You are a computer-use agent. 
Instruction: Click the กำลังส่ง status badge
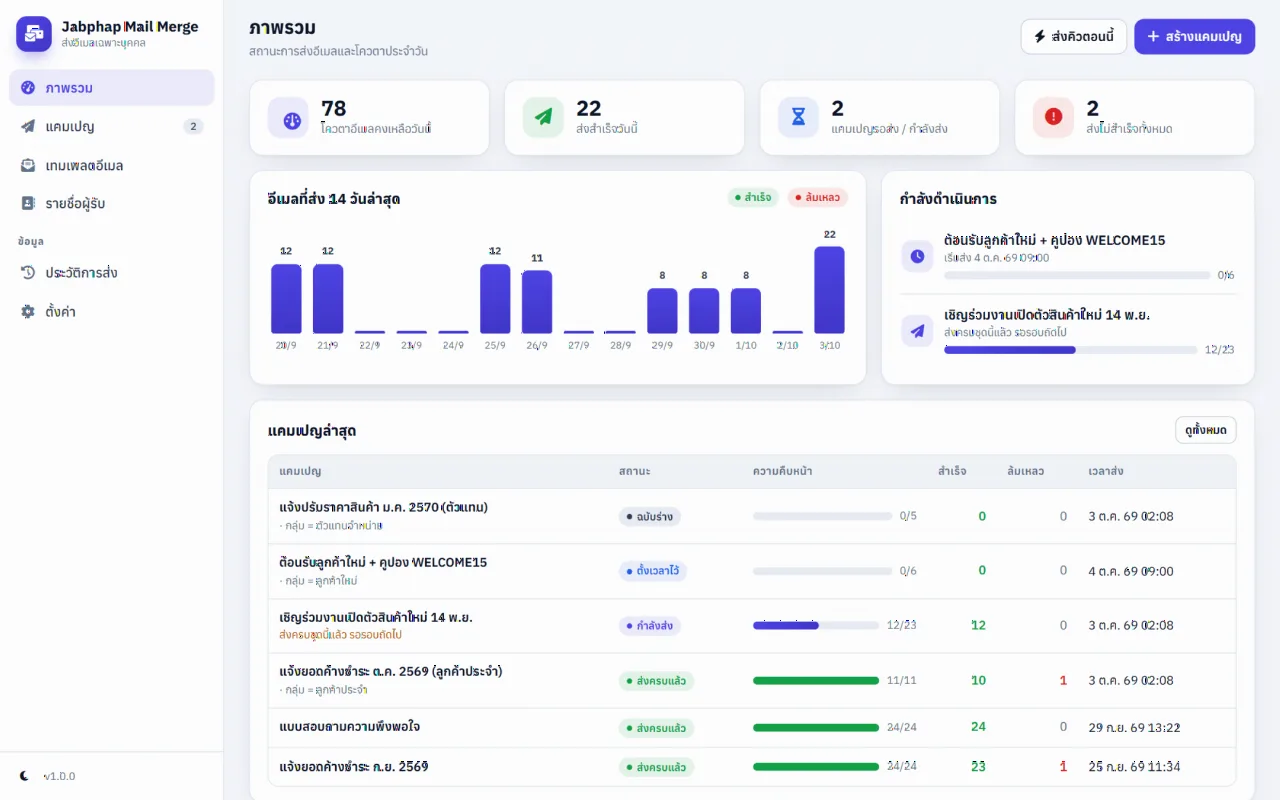[x=650, y=626]
